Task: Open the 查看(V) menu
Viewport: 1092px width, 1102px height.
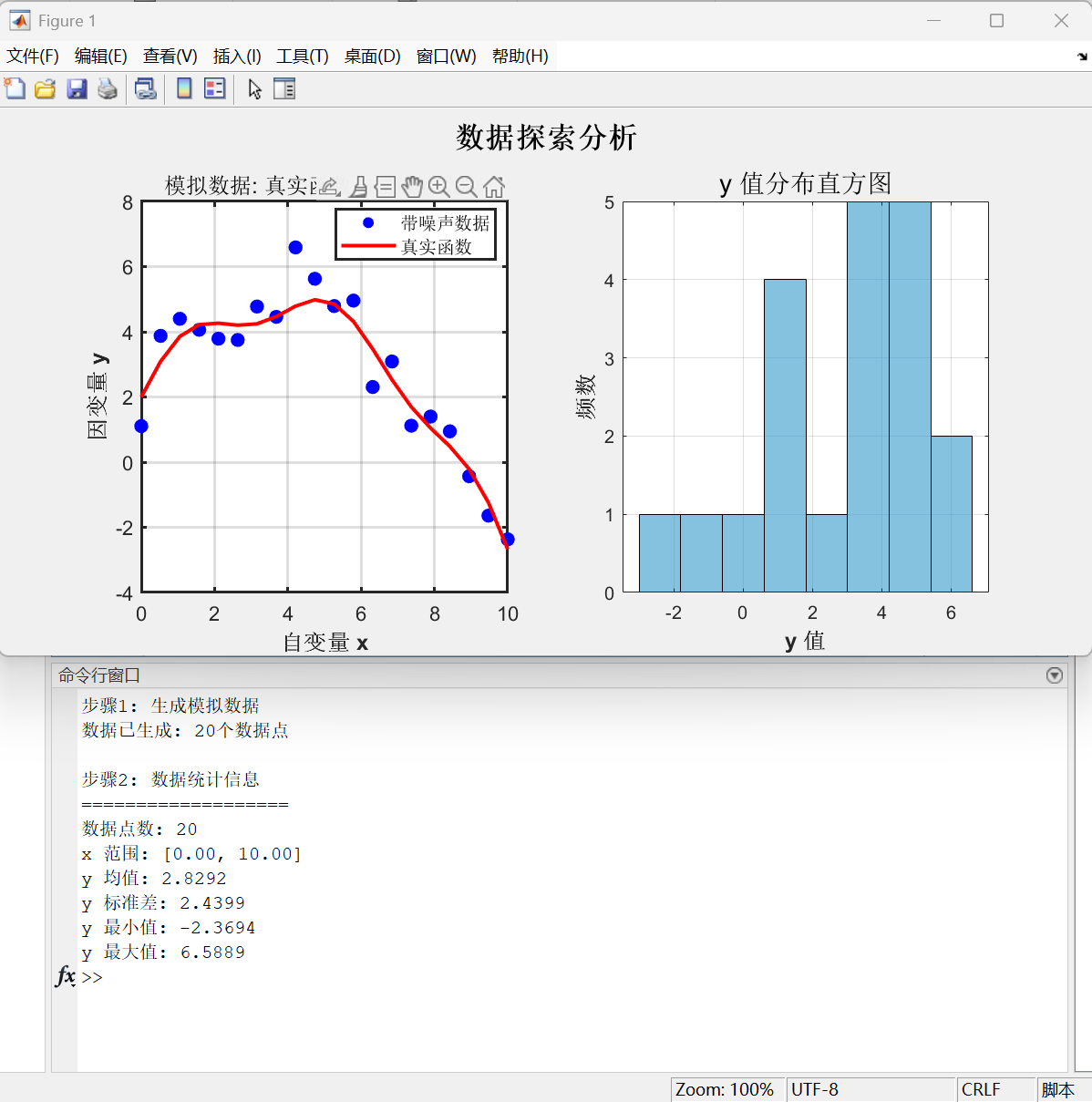Action: (170, 56)
